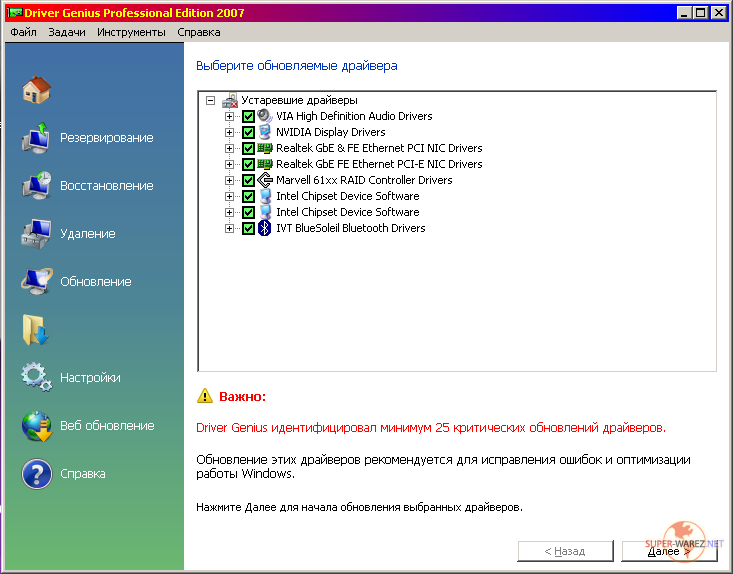Open the Файл menu
Viewport: 733px width, 574px height.
pos(23,32)
